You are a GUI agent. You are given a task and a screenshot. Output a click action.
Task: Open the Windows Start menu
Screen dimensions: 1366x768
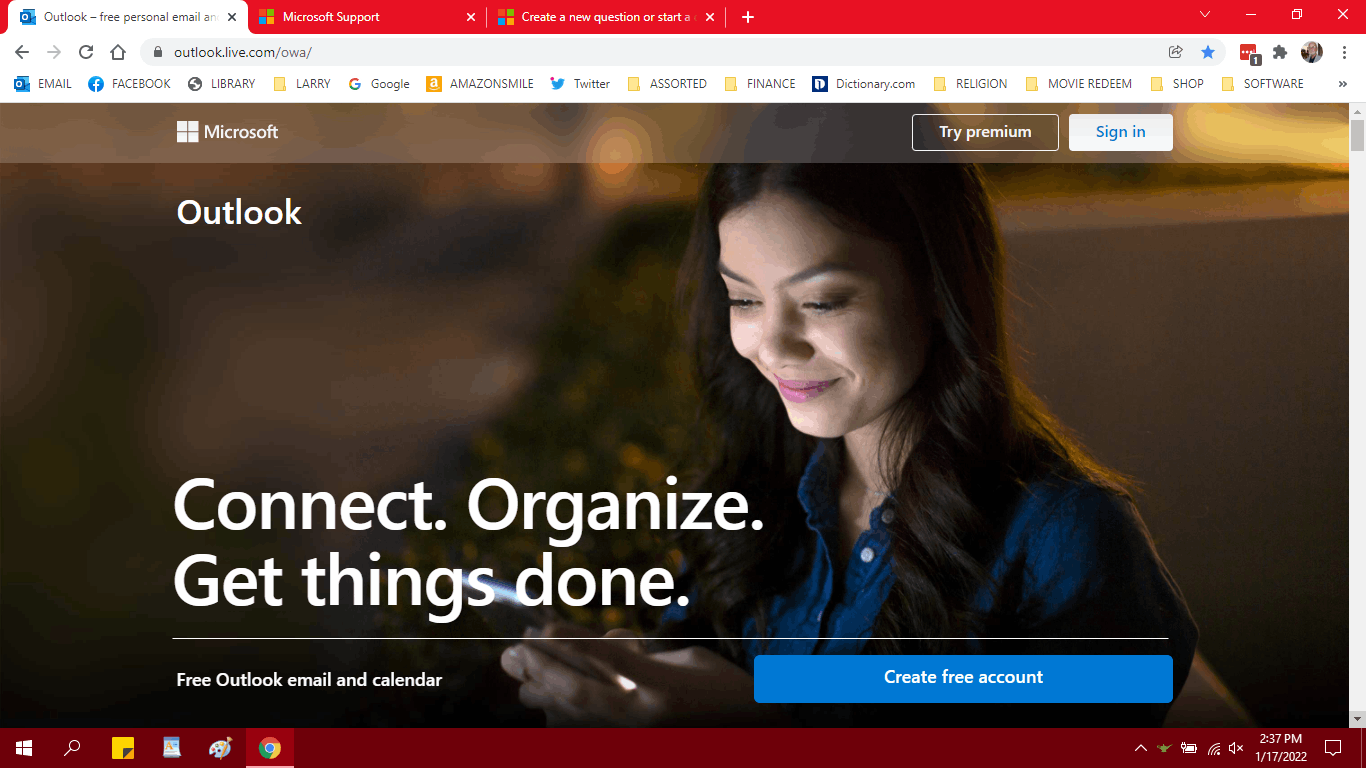click(x=24, y=748)
